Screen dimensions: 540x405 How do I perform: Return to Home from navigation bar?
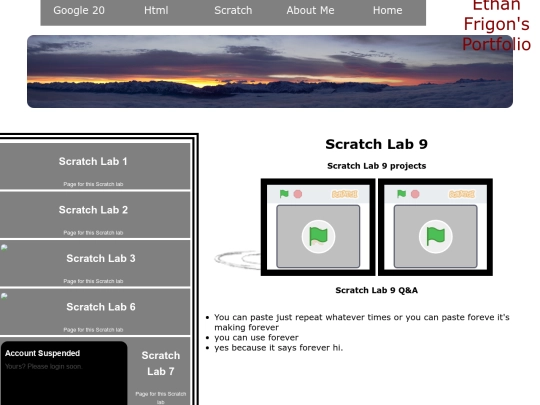tap(387, 10)
